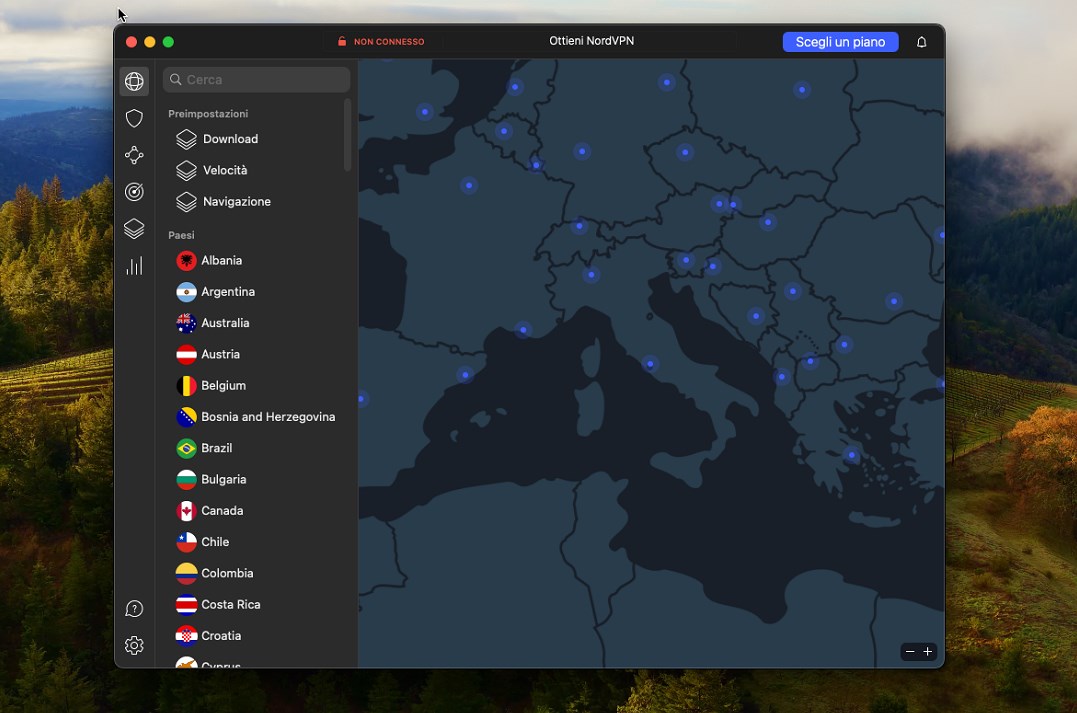Zoom out the map with minus button
This screenshot has width=1077, height=713.
point(909,652)
